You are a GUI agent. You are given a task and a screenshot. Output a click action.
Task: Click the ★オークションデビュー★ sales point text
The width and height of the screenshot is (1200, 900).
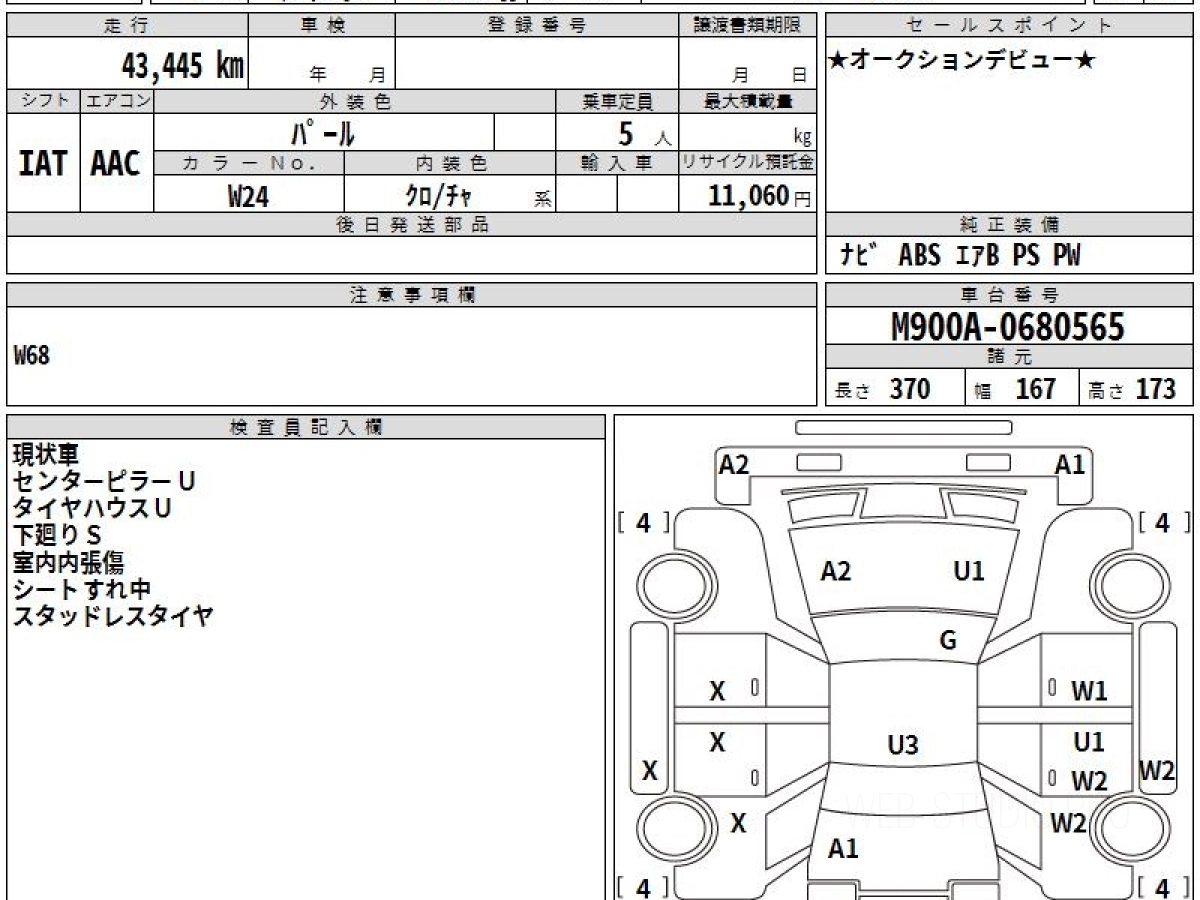(963, 60)
